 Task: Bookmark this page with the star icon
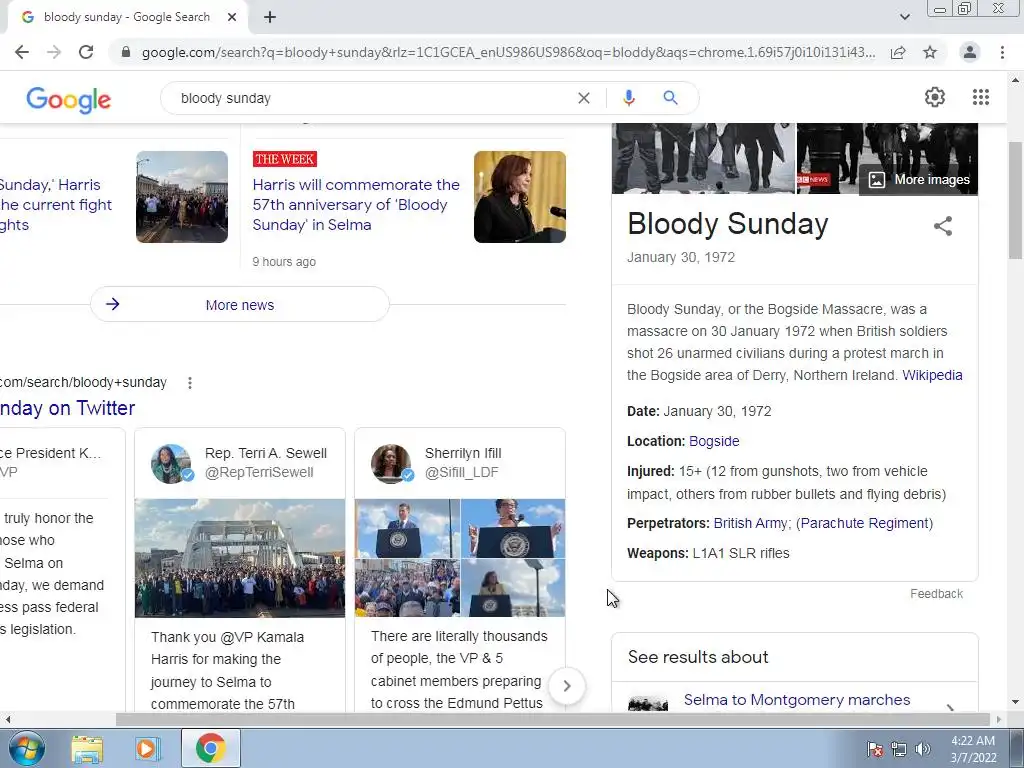point(930,52)
